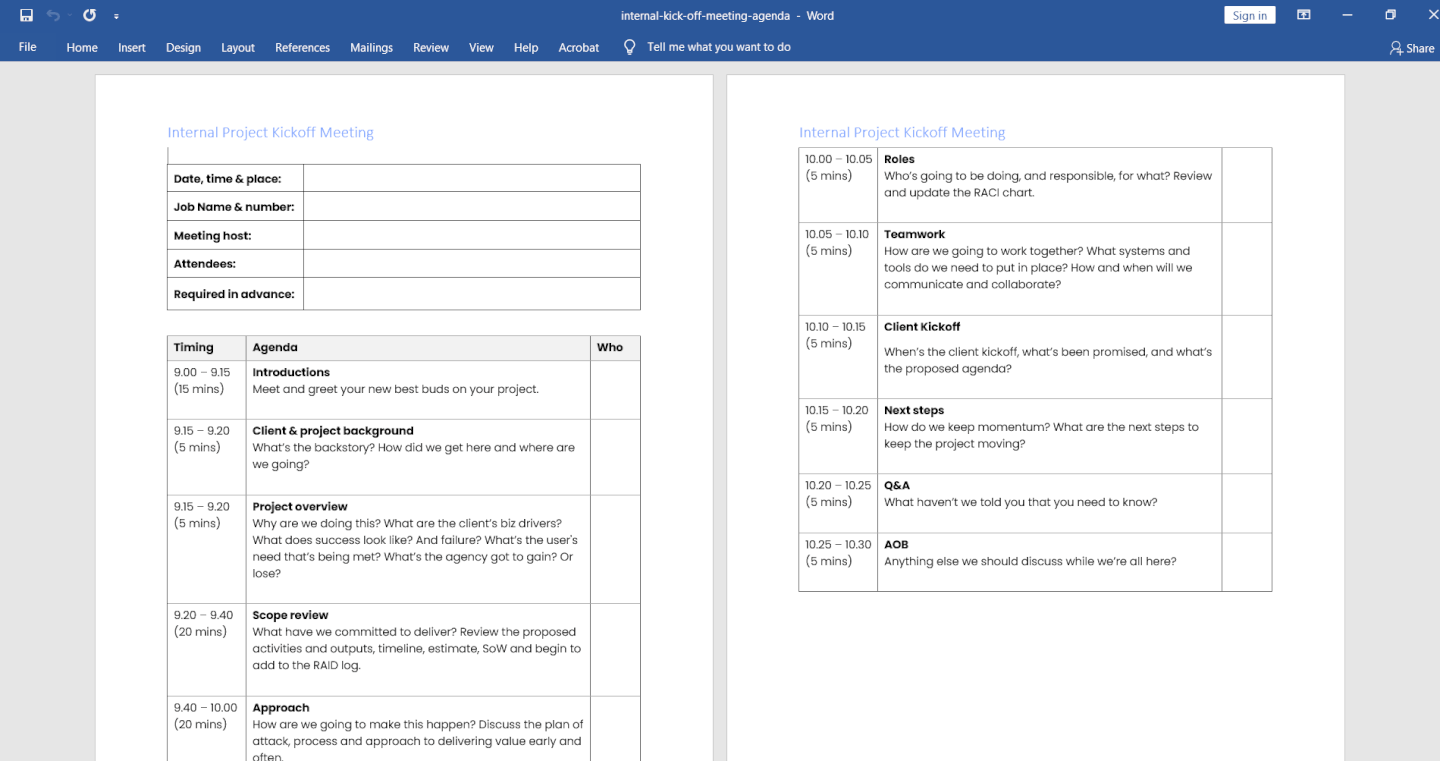Click the Teamwork agenda title

(914, 234)
